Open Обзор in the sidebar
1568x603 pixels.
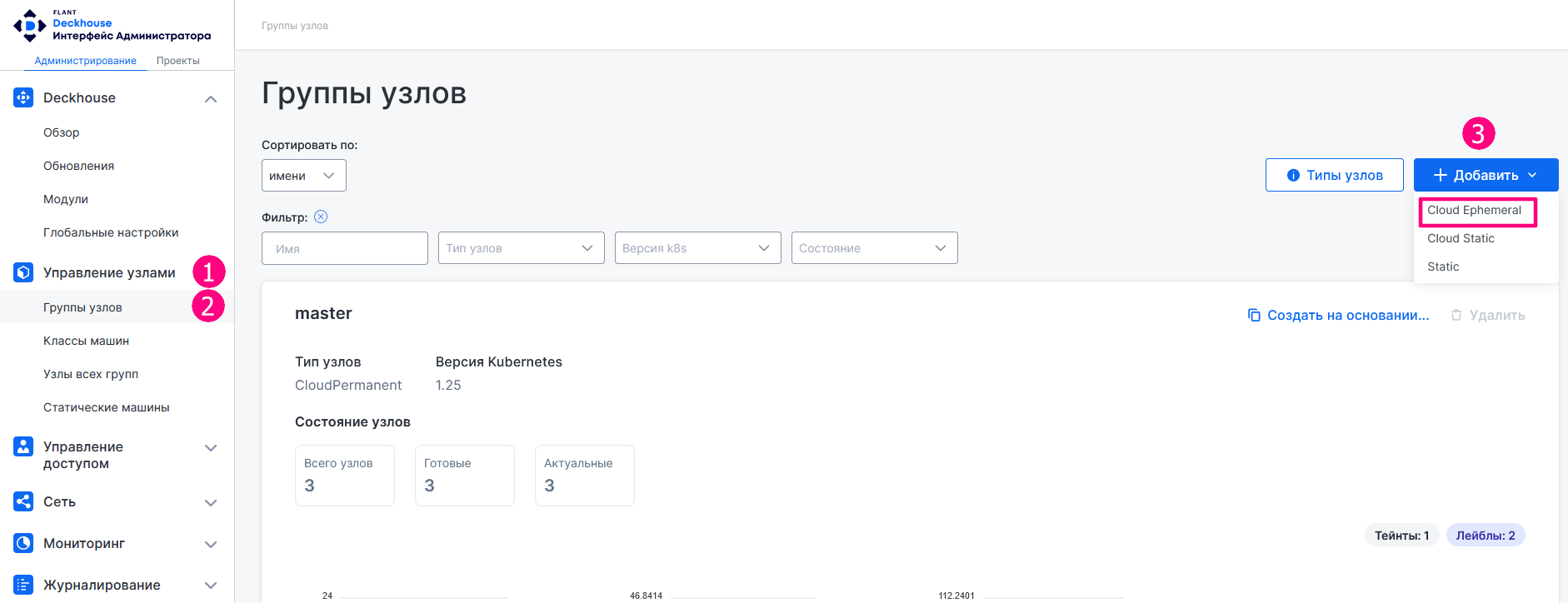point(62,132)
